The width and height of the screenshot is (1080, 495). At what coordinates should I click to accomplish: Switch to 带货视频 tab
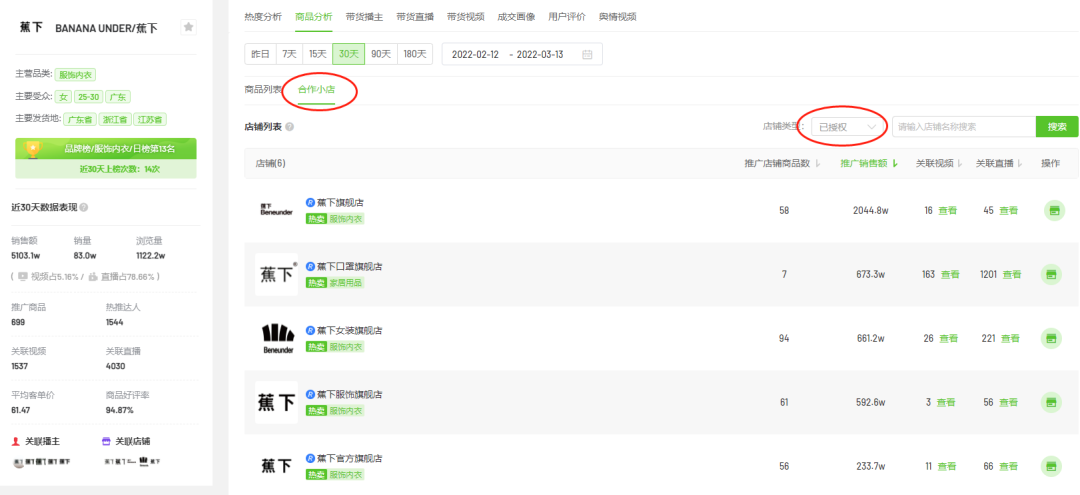point(465,17)
